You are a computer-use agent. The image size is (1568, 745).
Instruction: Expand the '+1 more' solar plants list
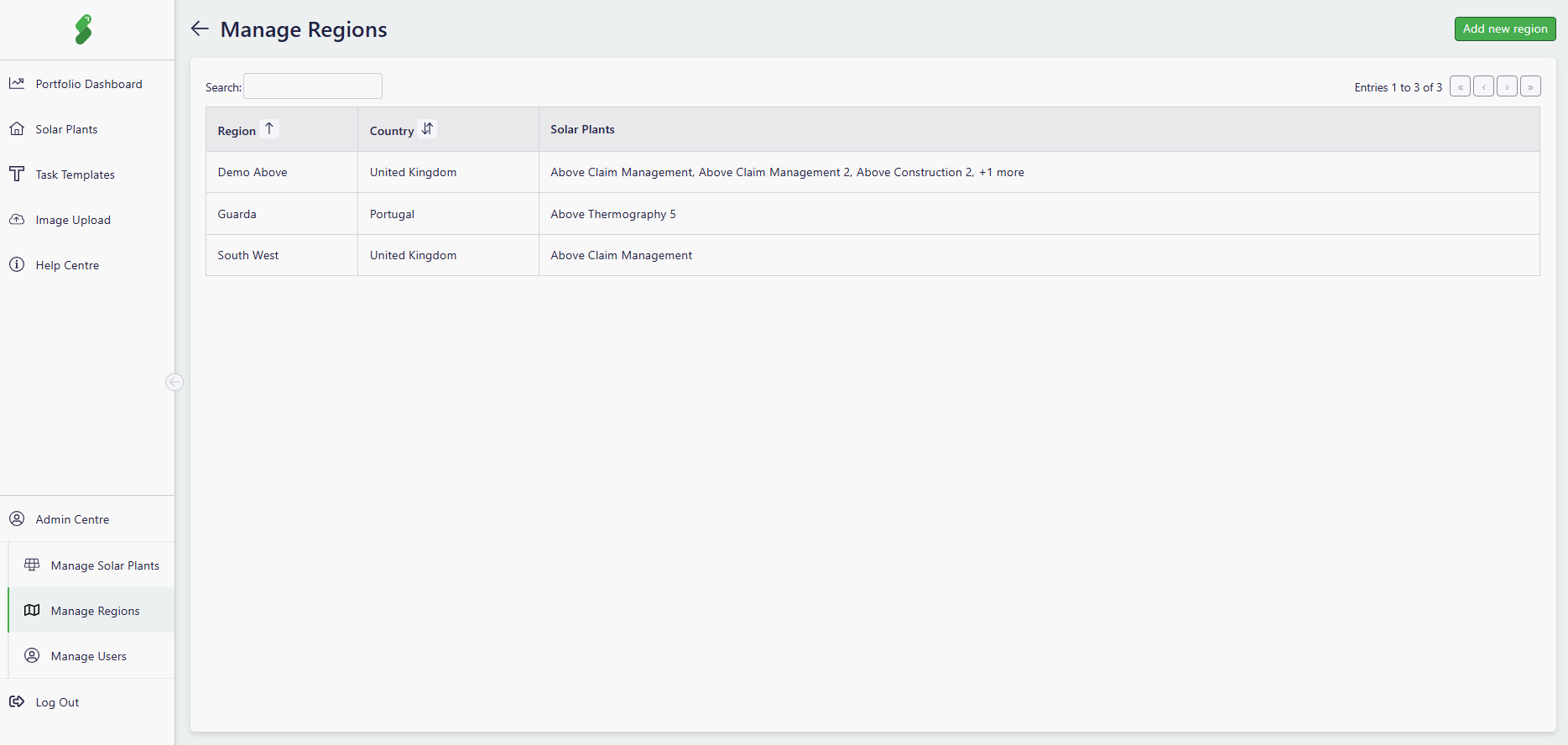[1001, 172]
